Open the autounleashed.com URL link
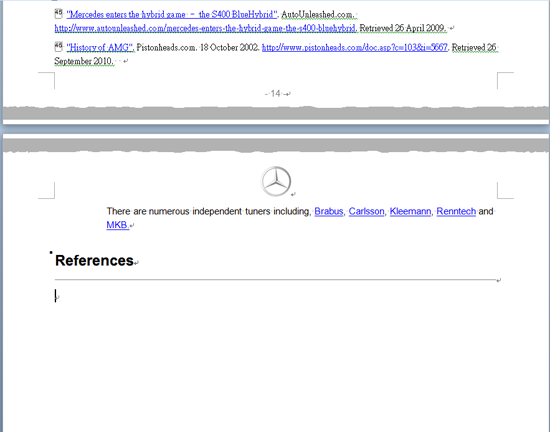 point(206,28)
